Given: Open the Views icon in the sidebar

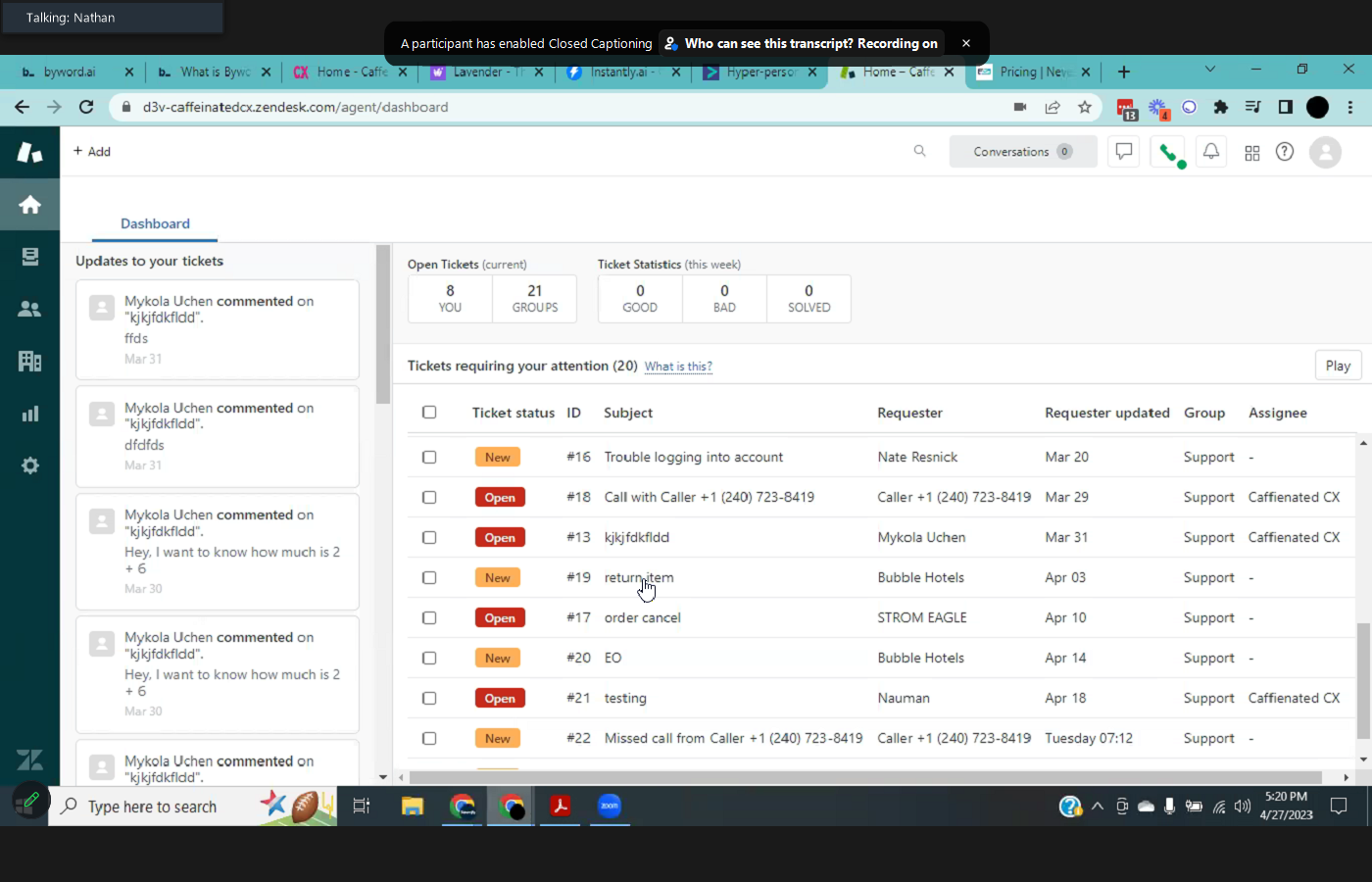Looking at the screenshot, I should click(29, 257).
